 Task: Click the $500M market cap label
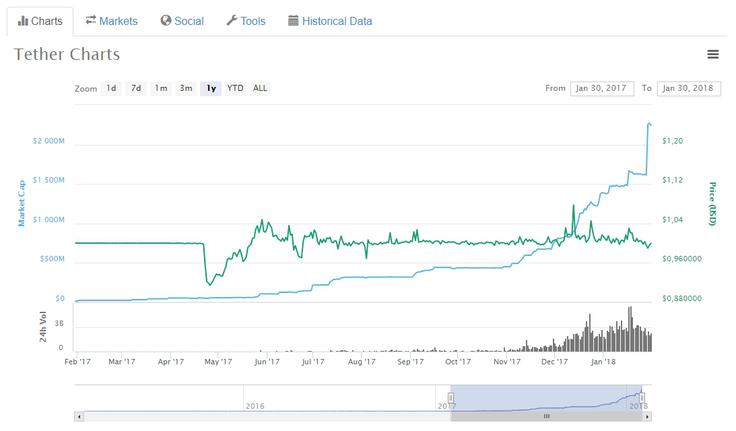point(52,259)
